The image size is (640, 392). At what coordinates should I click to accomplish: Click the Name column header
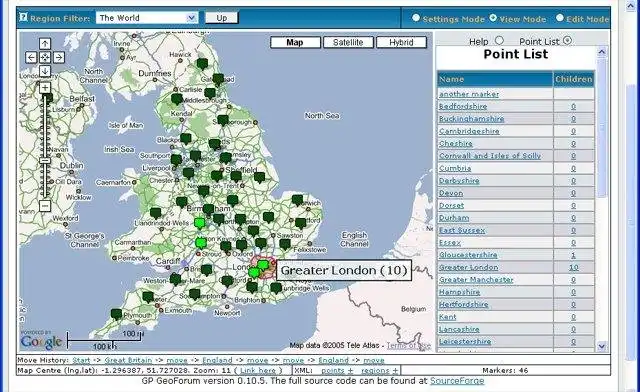point(495,79)
